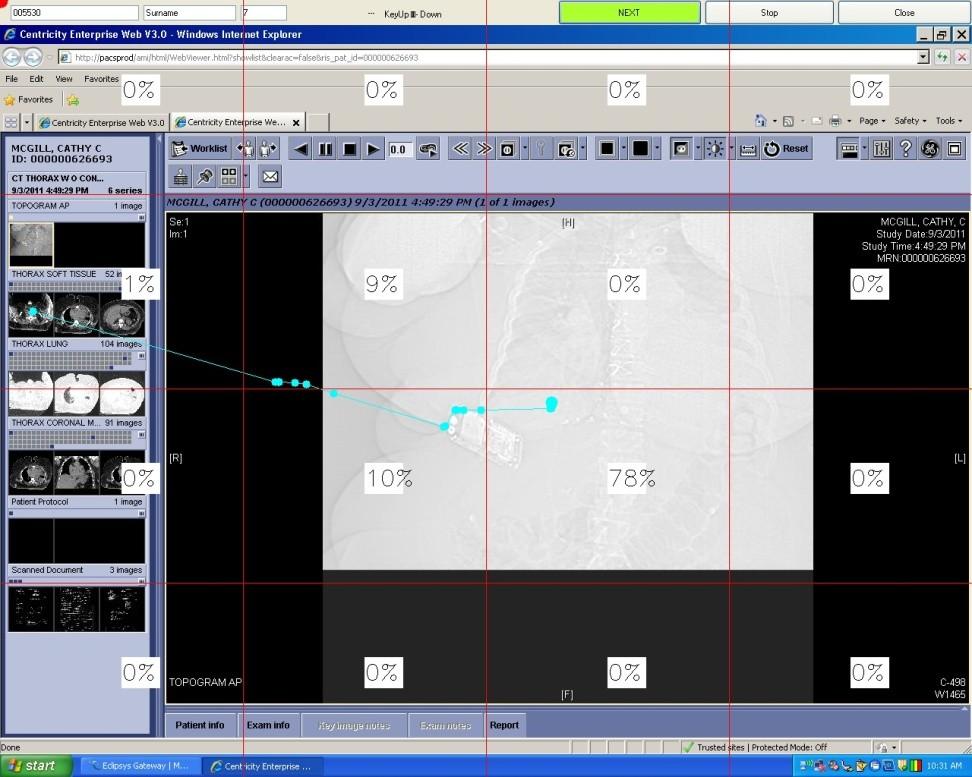The width and height of the screenshot is (972, 777).
Task: Click the cine loop mode icon
Action: coord(428,149)
